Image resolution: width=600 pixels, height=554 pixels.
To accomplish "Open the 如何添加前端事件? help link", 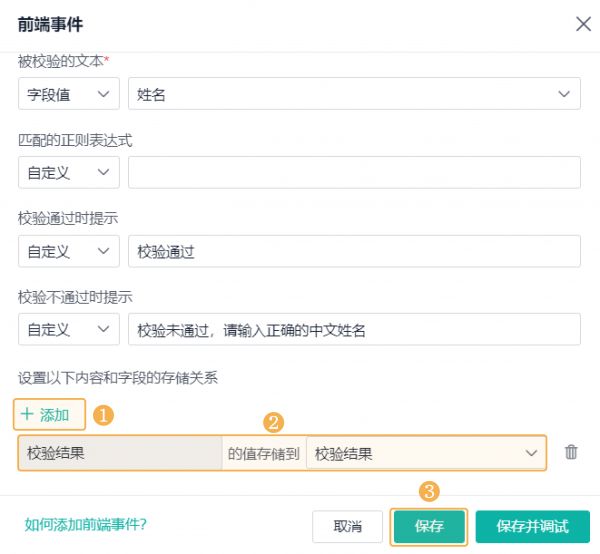I will (x=85, y=524).
